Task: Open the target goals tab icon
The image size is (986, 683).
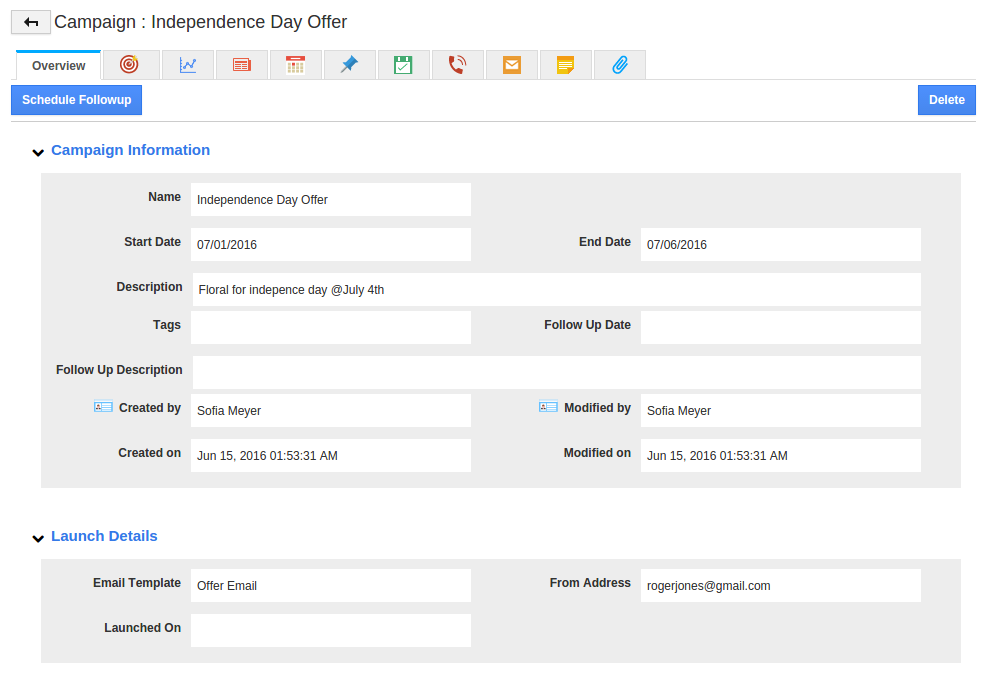Action: 129,65
